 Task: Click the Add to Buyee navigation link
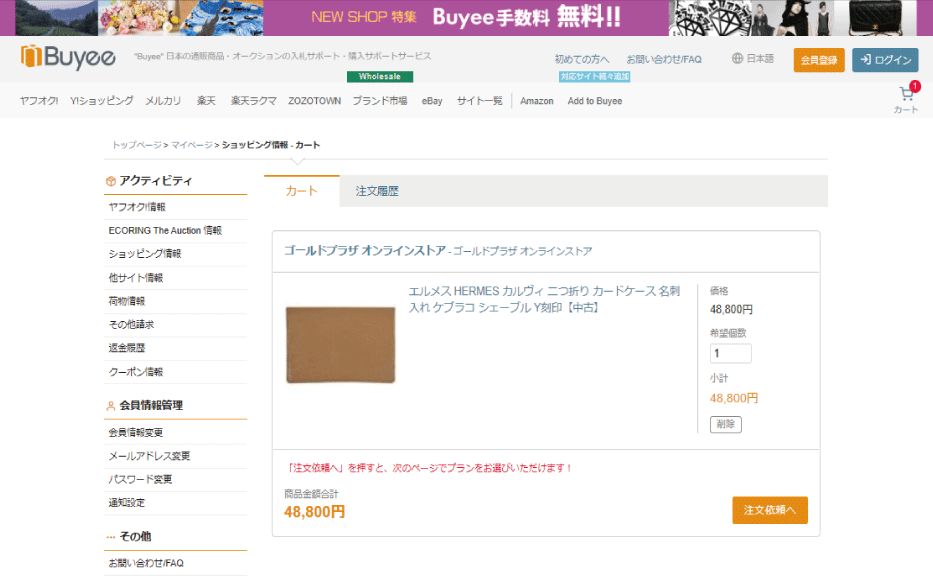pyautogui.click(x=594, y=101)
